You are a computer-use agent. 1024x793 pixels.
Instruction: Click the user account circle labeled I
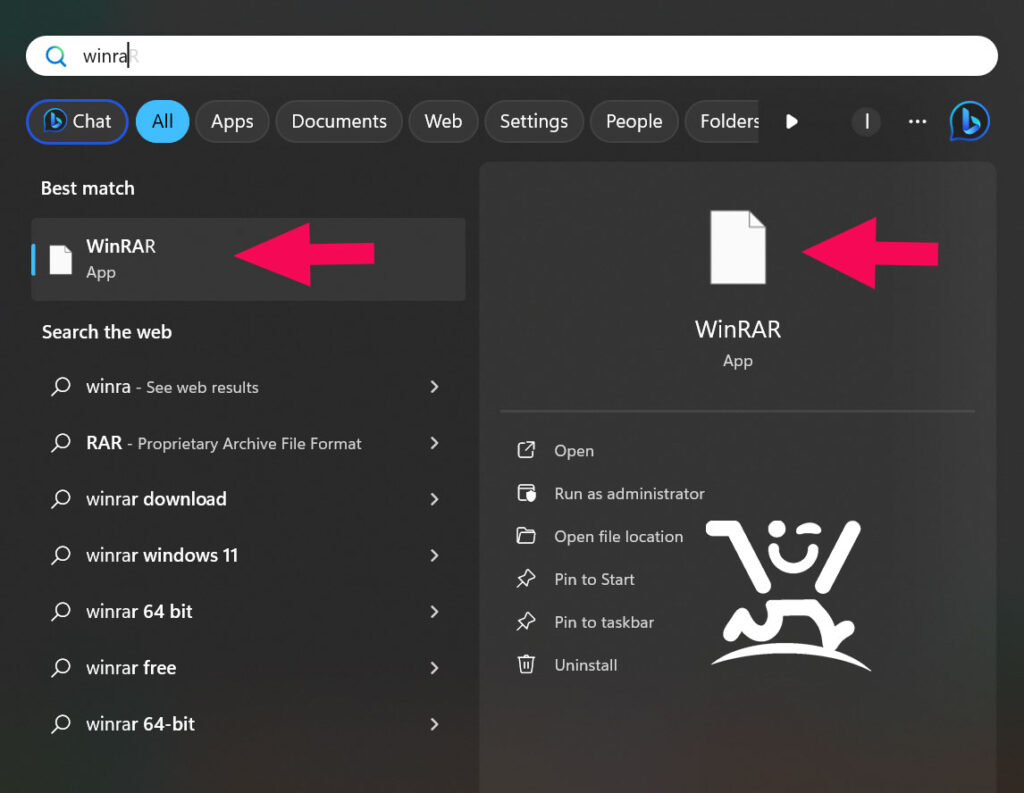(x=867, y=121)
